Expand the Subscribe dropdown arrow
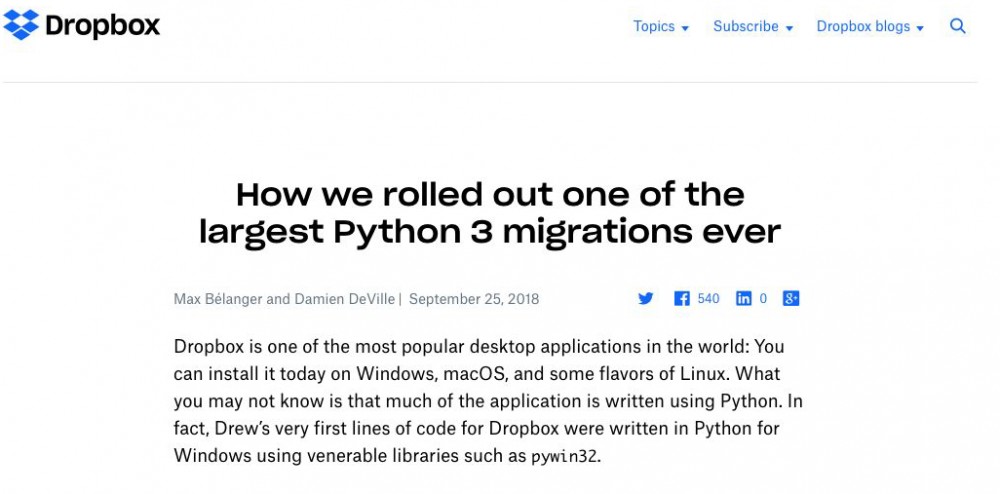The height and width of the screenshot is (494, 1000). pos(789,28)
